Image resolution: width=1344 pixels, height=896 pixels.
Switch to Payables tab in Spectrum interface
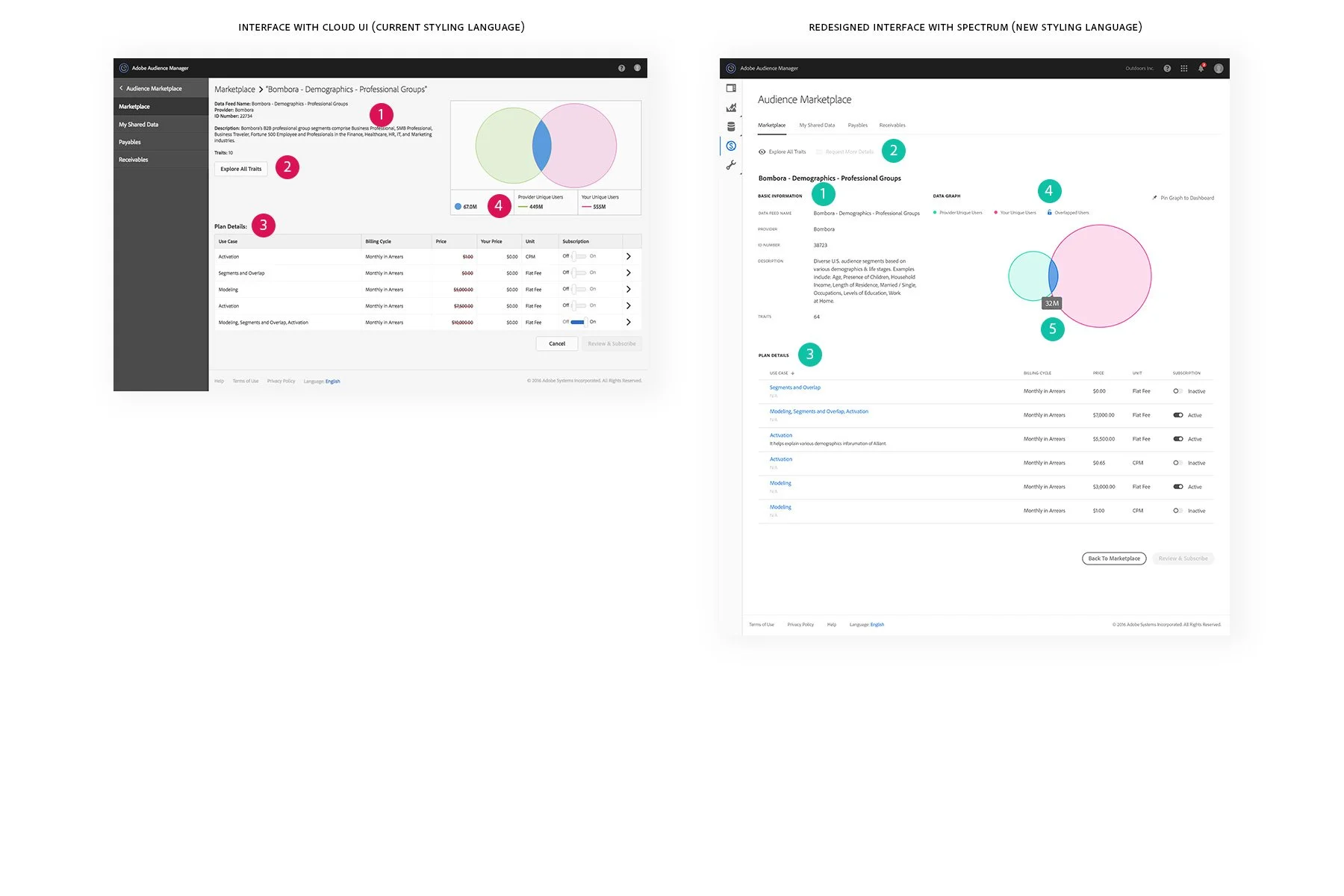click(858, 125)
